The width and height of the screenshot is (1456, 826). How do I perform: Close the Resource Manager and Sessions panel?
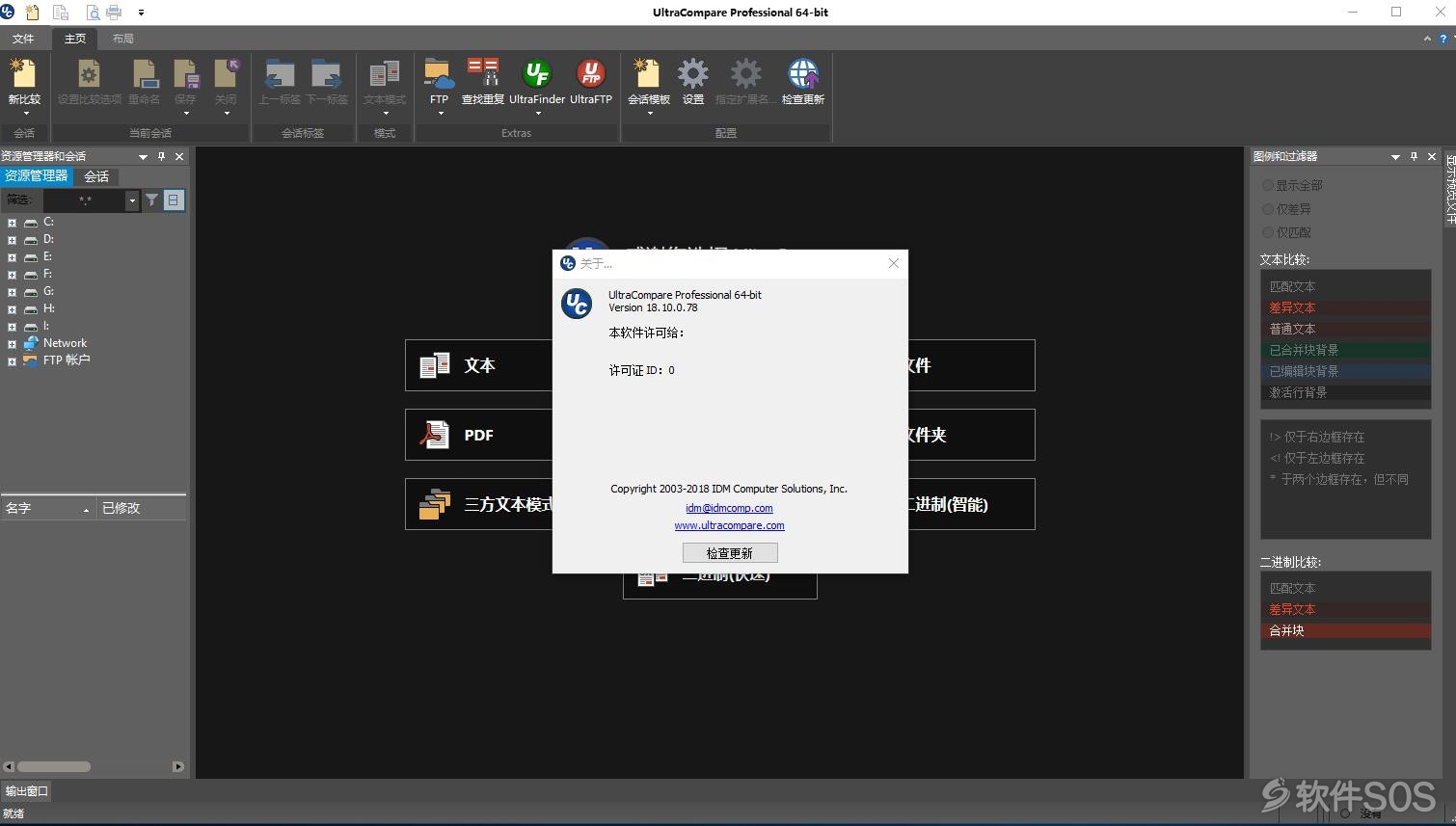[x=179, y=156]
